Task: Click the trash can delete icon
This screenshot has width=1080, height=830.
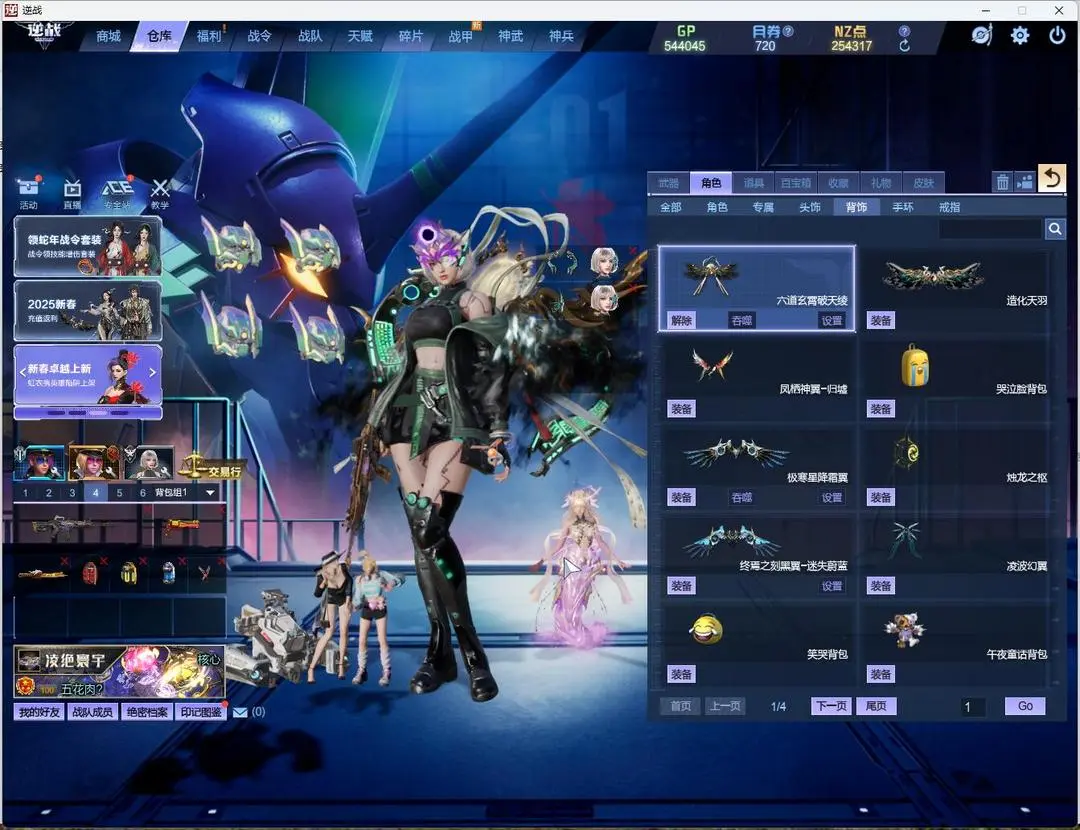Action: pyautogui.click(x=1002, y=182)
